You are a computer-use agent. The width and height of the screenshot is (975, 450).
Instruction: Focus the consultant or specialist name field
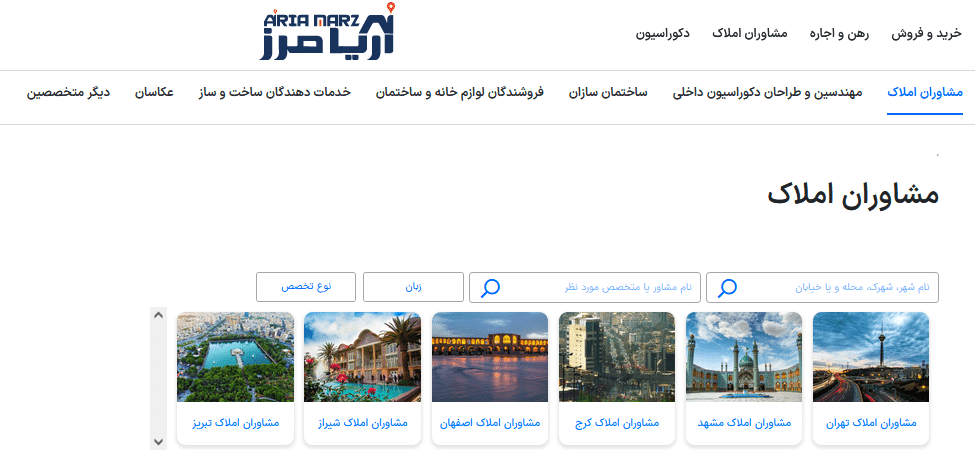(x=585, y=287)
